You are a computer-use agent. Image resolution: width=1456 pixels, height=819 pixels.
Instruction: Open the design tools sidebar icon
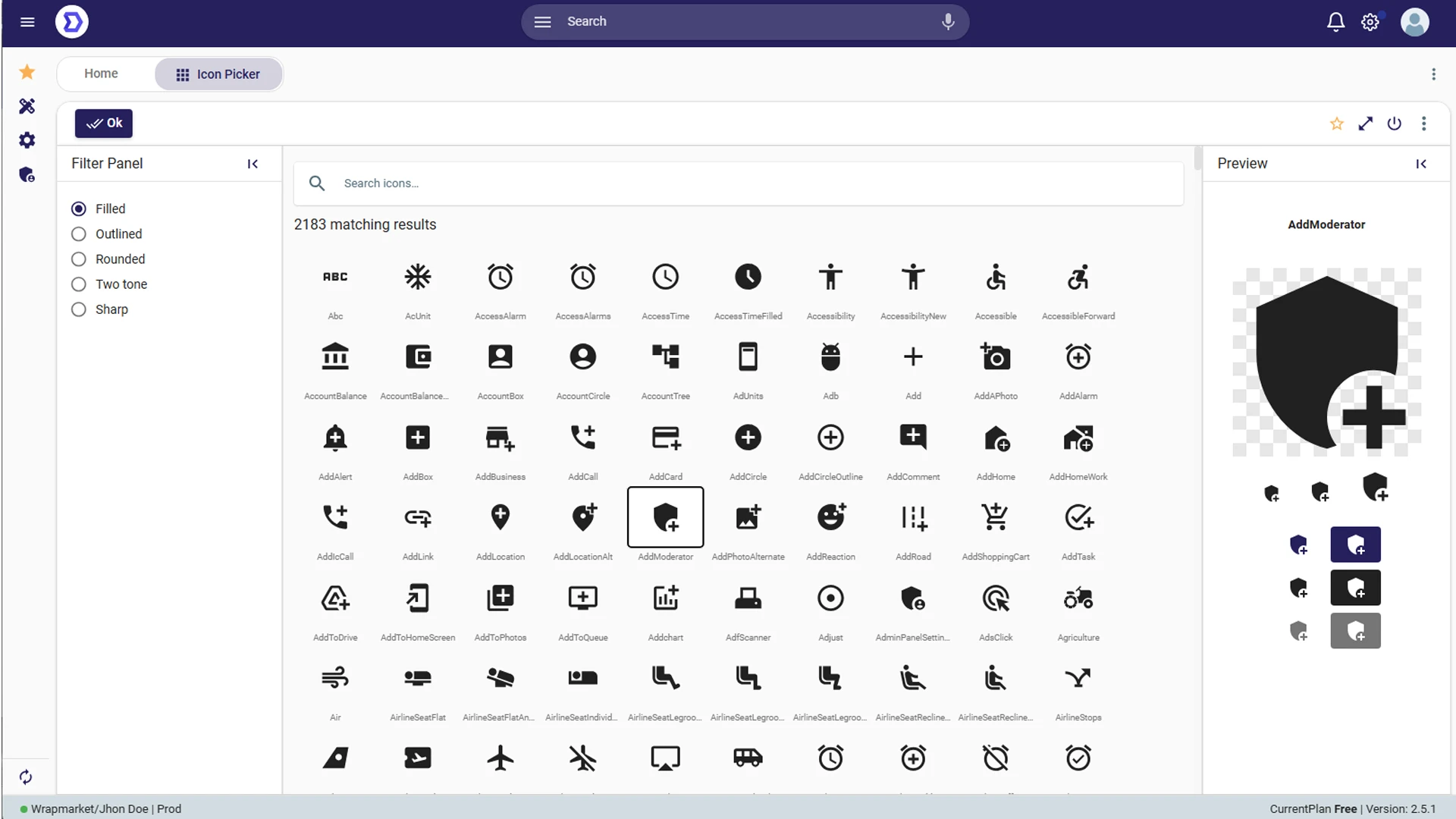click(27, 106)
